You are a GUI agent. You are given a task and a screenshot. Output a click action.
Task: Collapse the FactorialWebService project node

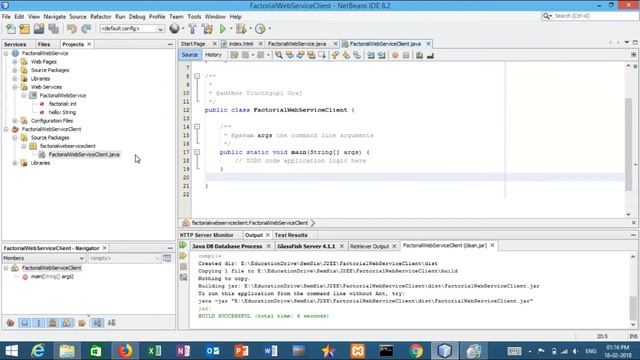pyautogui.click(x=6, y=53)
